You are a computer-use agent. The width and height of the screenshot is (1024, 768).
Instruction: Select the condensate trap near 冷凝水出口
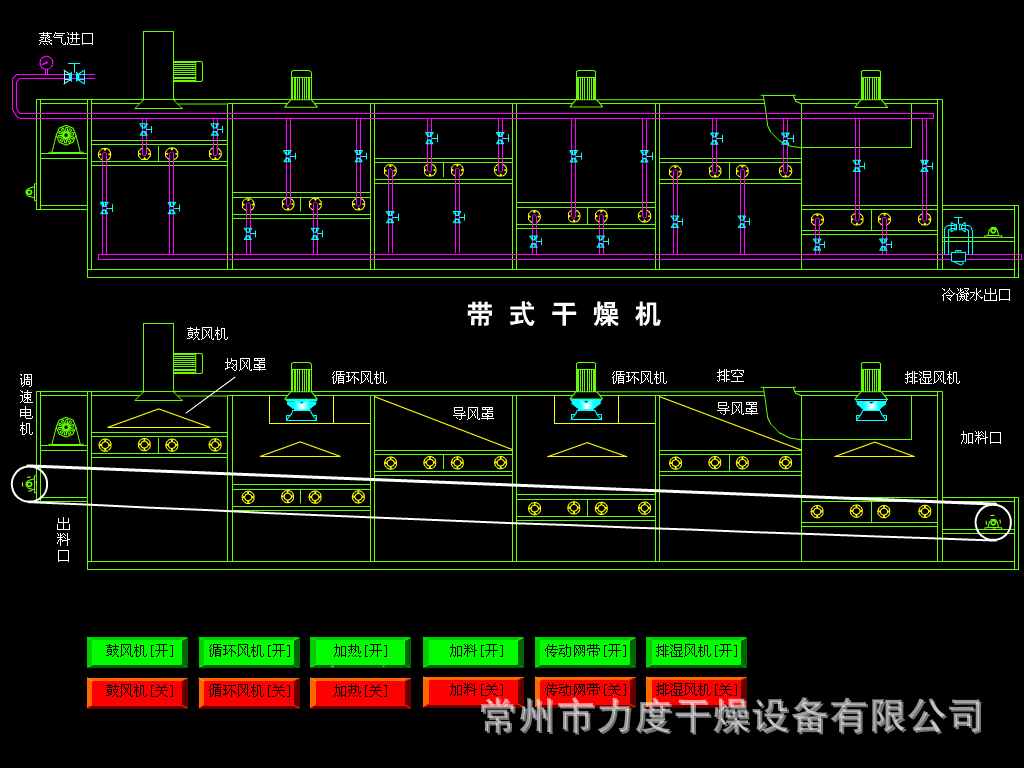coord(958,241)
